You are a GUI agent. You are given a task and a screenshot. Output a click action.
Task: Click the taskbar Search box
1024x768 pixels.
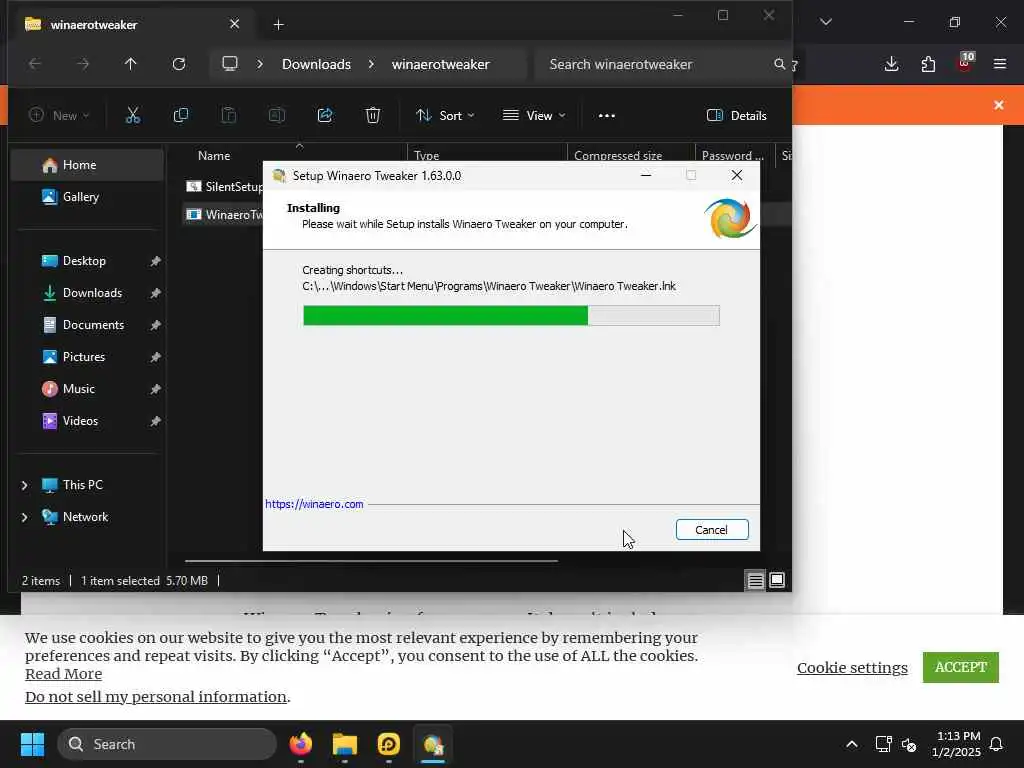(167, 744)
